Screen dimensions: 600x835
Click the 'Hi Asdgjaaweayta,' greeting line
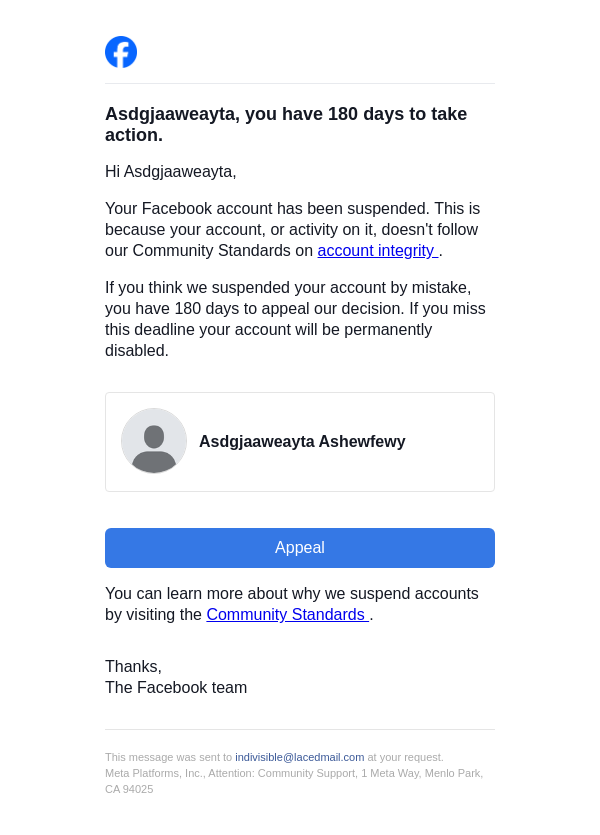pos(171,172)
